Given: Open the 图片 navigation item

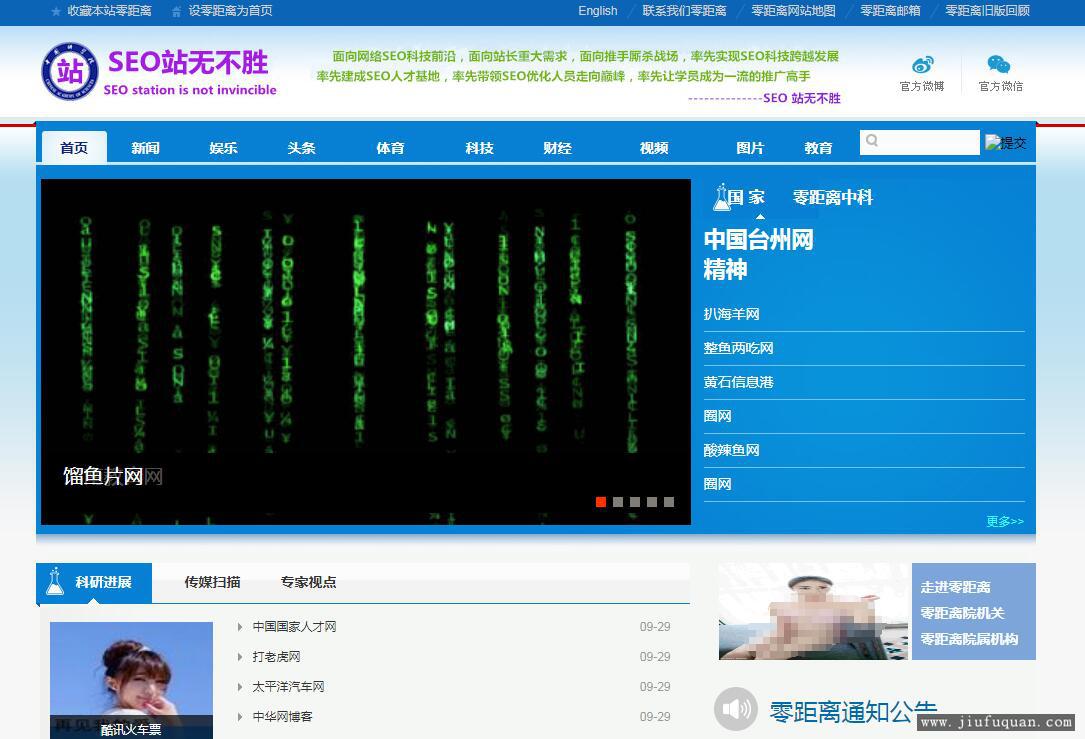Looking at the screenshot, I should pyautogui.click(x=749, y=148).
